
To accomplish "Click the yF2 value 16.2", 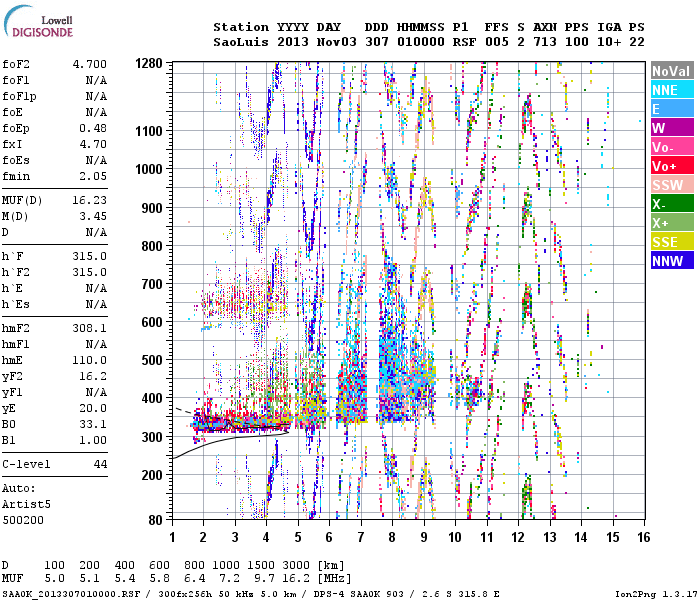I will [x=93, y=376].
